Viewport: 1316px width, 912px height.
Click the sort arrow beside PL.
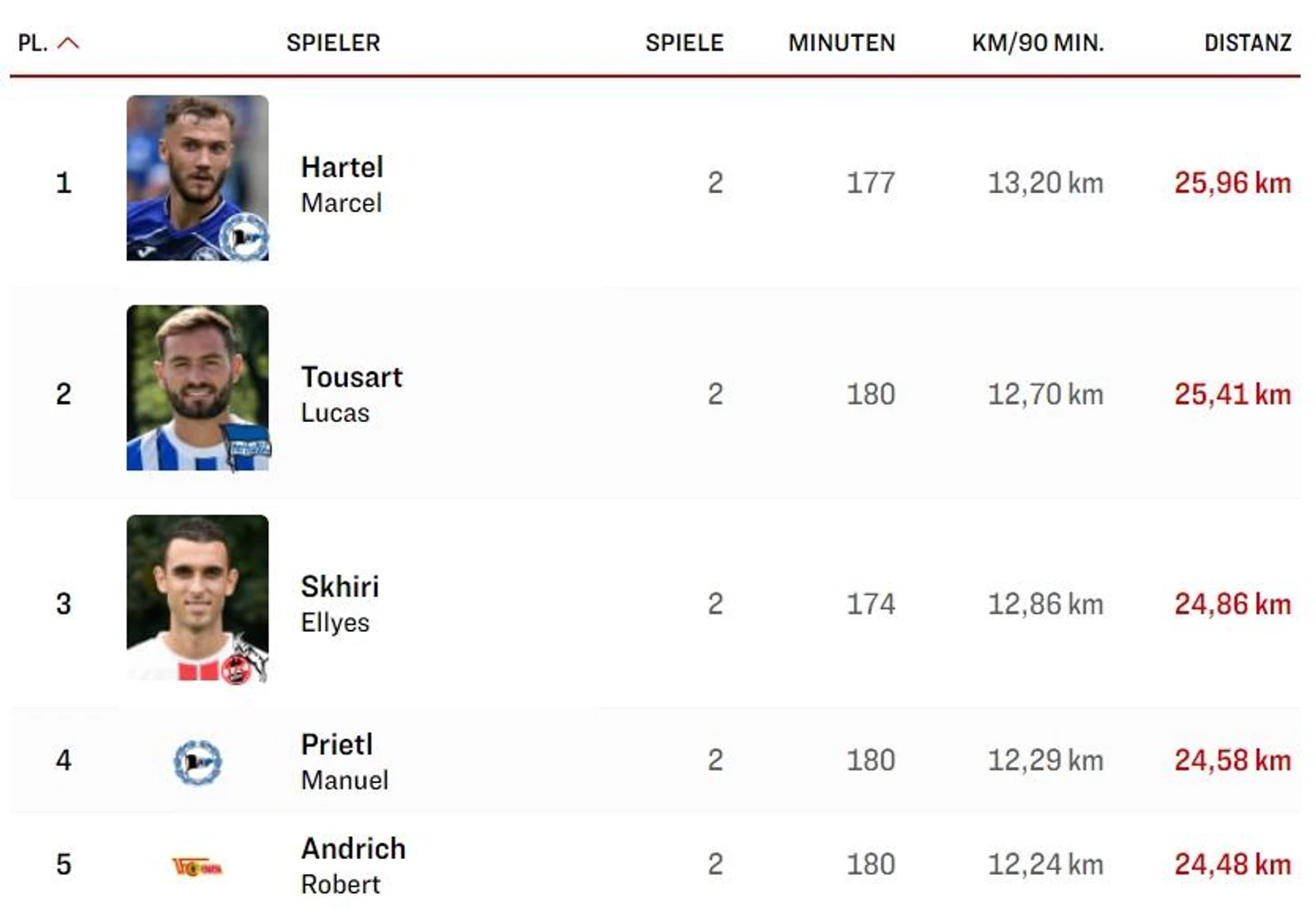(x=69, y=42)
